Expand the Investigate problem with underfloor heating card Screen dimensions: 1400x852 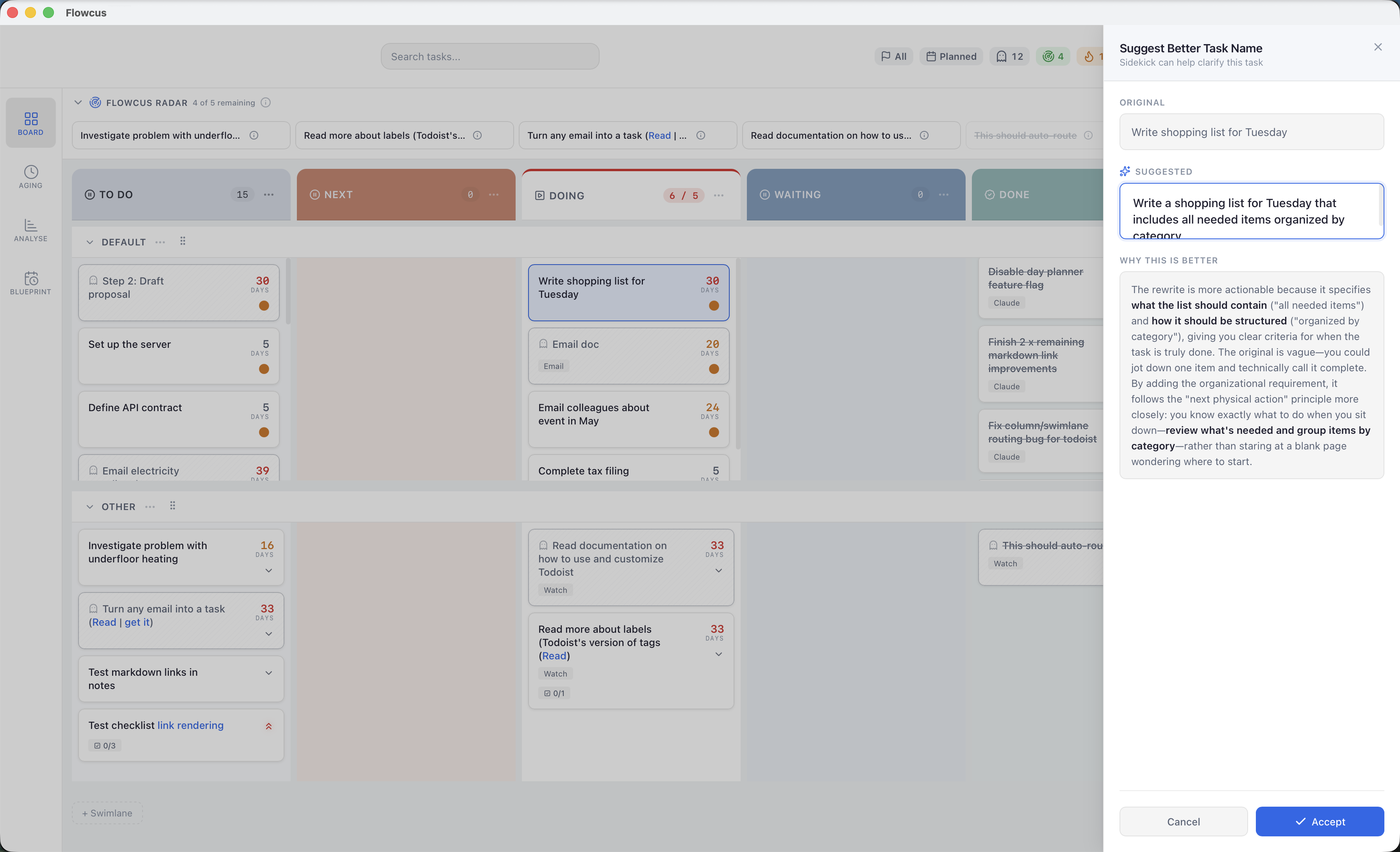coord(269,570)
